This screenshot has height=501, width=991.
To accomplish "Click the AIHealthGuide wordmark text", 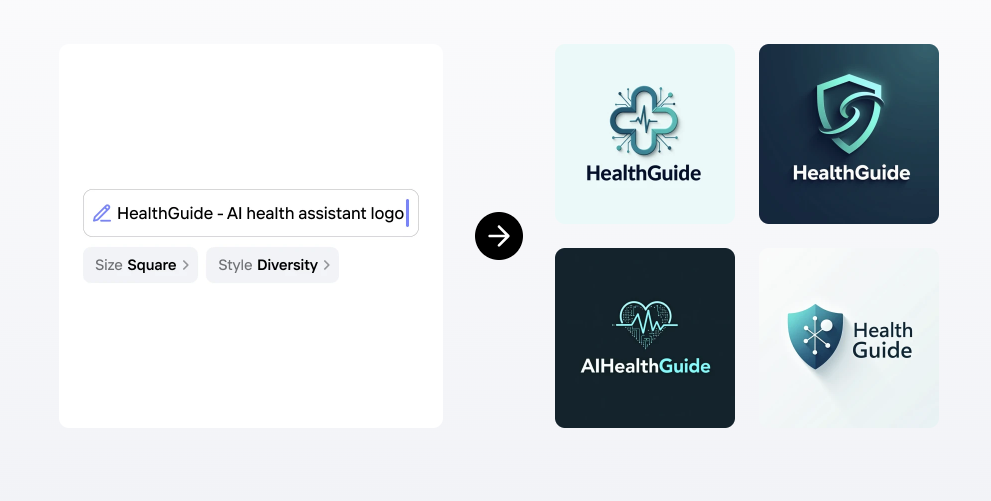I will [645, 366].
